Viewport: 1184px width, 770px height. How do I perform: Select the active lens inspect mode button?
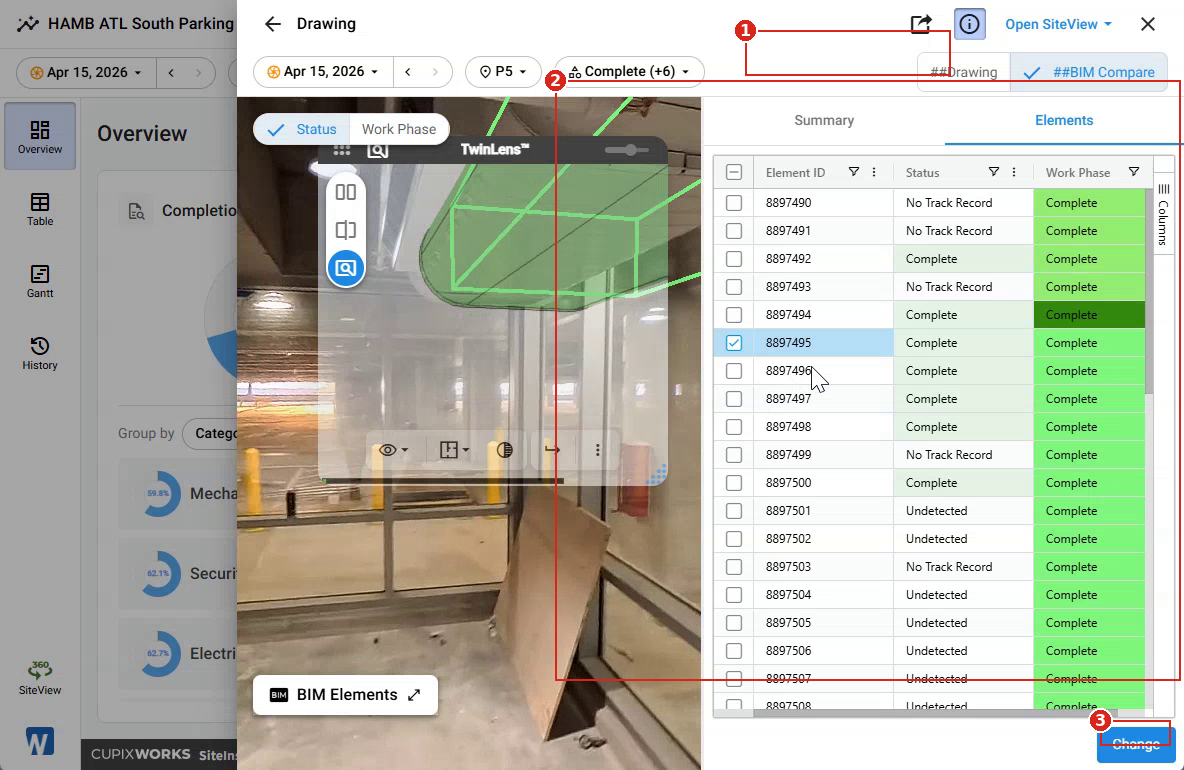pyautogui.click(x=346, y=268)
